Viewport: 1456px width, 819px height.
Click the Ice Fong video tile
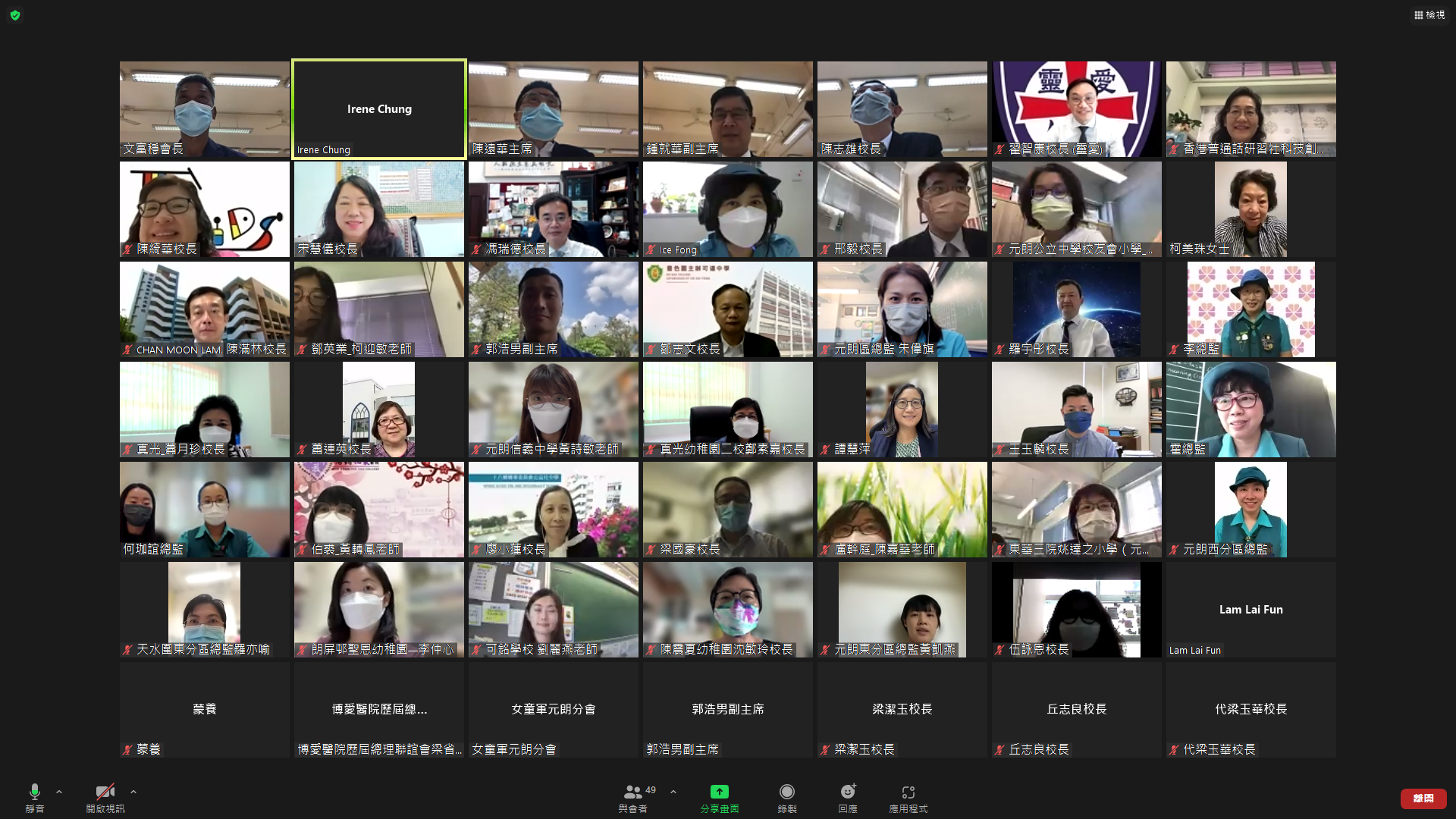click(727, 209)
